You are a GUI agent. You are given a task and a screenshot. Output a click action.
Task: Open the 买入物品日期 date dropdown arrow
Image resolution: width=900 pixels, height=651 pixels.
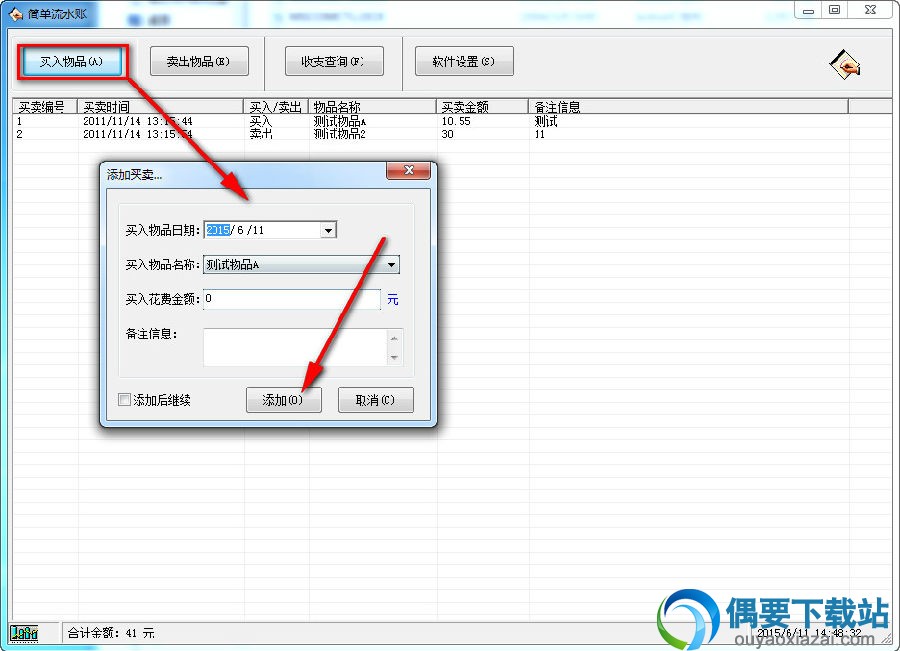pyautogui.click(x=328, y=230)
